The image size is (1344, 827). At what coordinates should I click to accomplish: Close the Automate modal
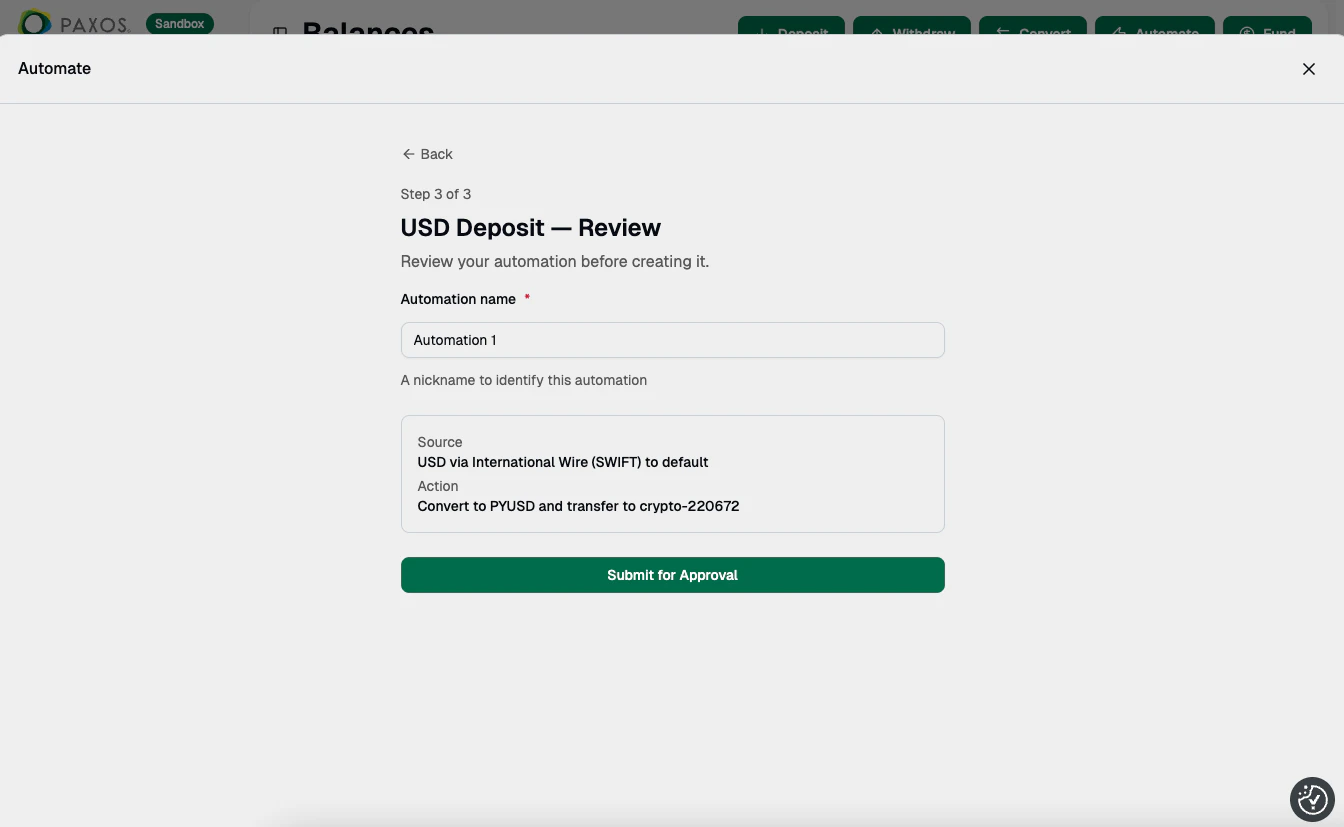[1309, 68]
